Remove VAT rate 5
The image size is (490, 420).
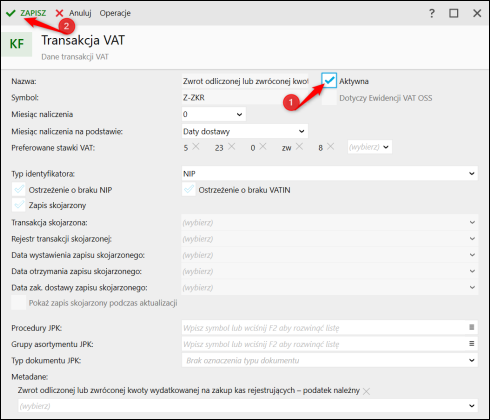pyautogui.click(x=196, y=146)
